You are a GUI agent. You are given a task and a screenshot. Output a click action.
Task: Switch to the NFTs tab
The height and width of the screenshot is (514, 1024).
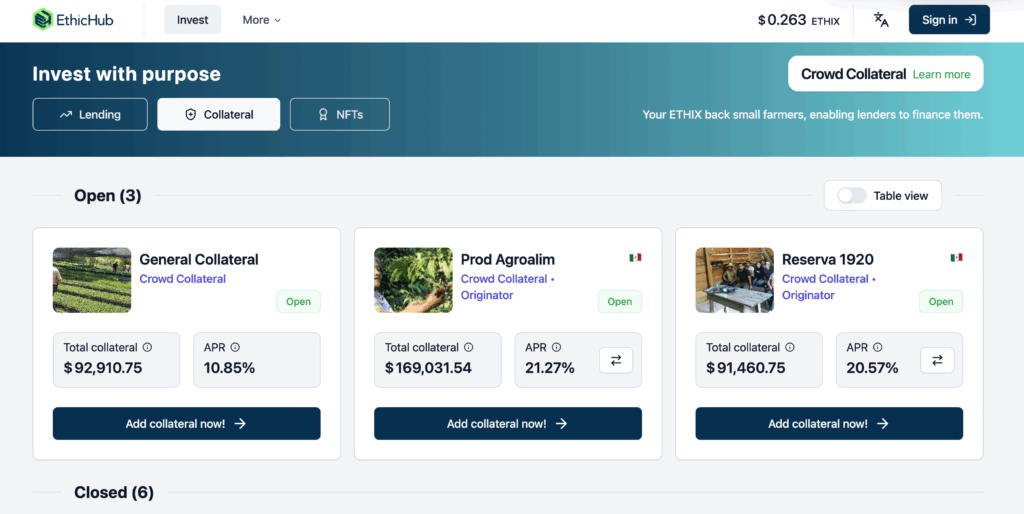point(340,114)
